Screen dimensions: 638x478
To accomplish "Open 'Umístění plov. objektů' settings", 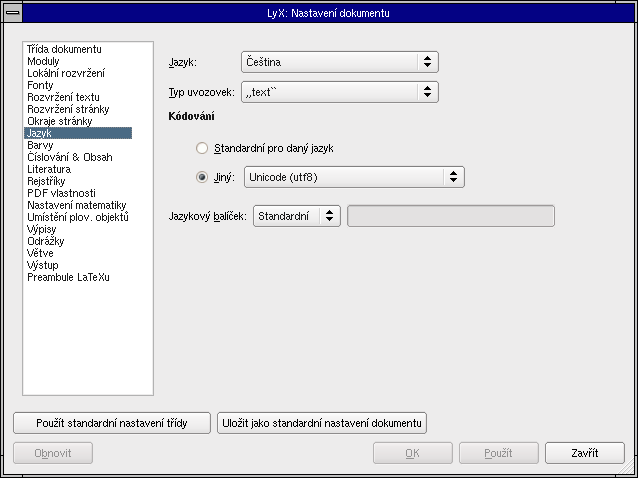I will pyautogui.click(x=78, y=217).
